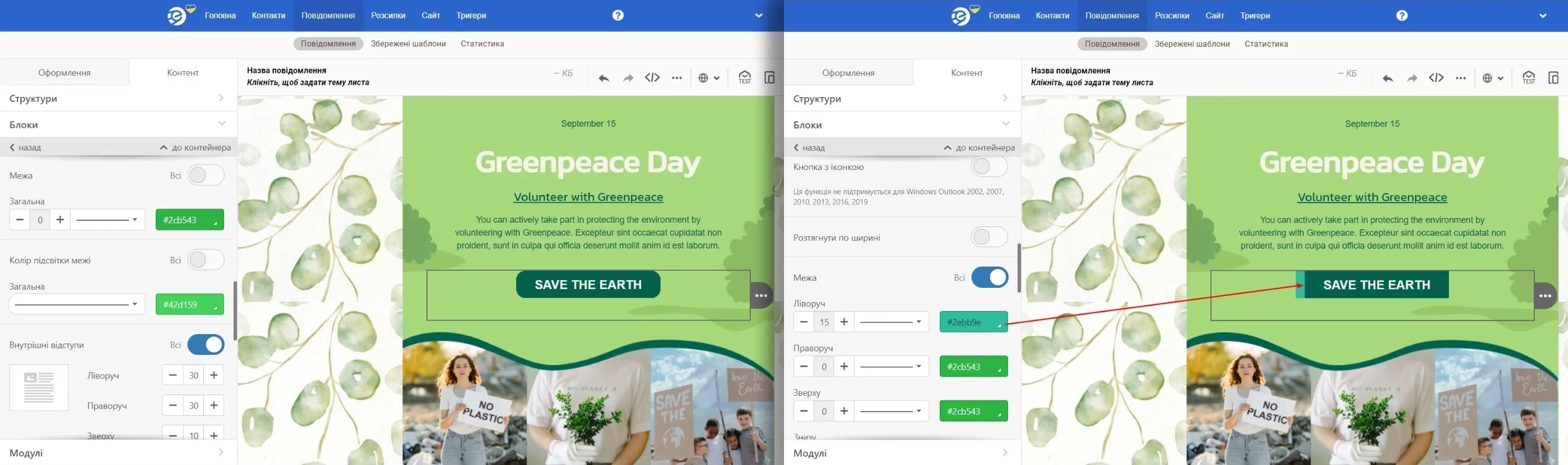Image resolution: width=1568 pixels, height=465 pixels.
Task: Click padding layout preview icon in left panel
Action: click(39, 388)
